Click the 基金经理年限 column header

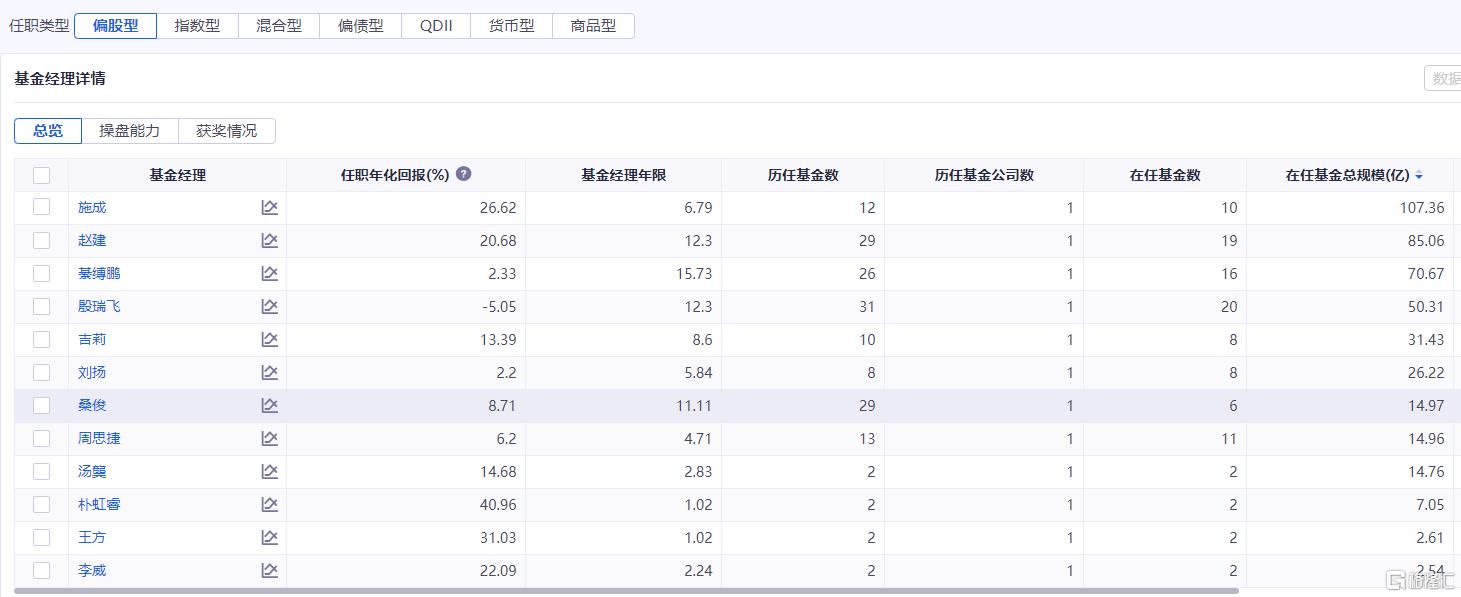623,175
